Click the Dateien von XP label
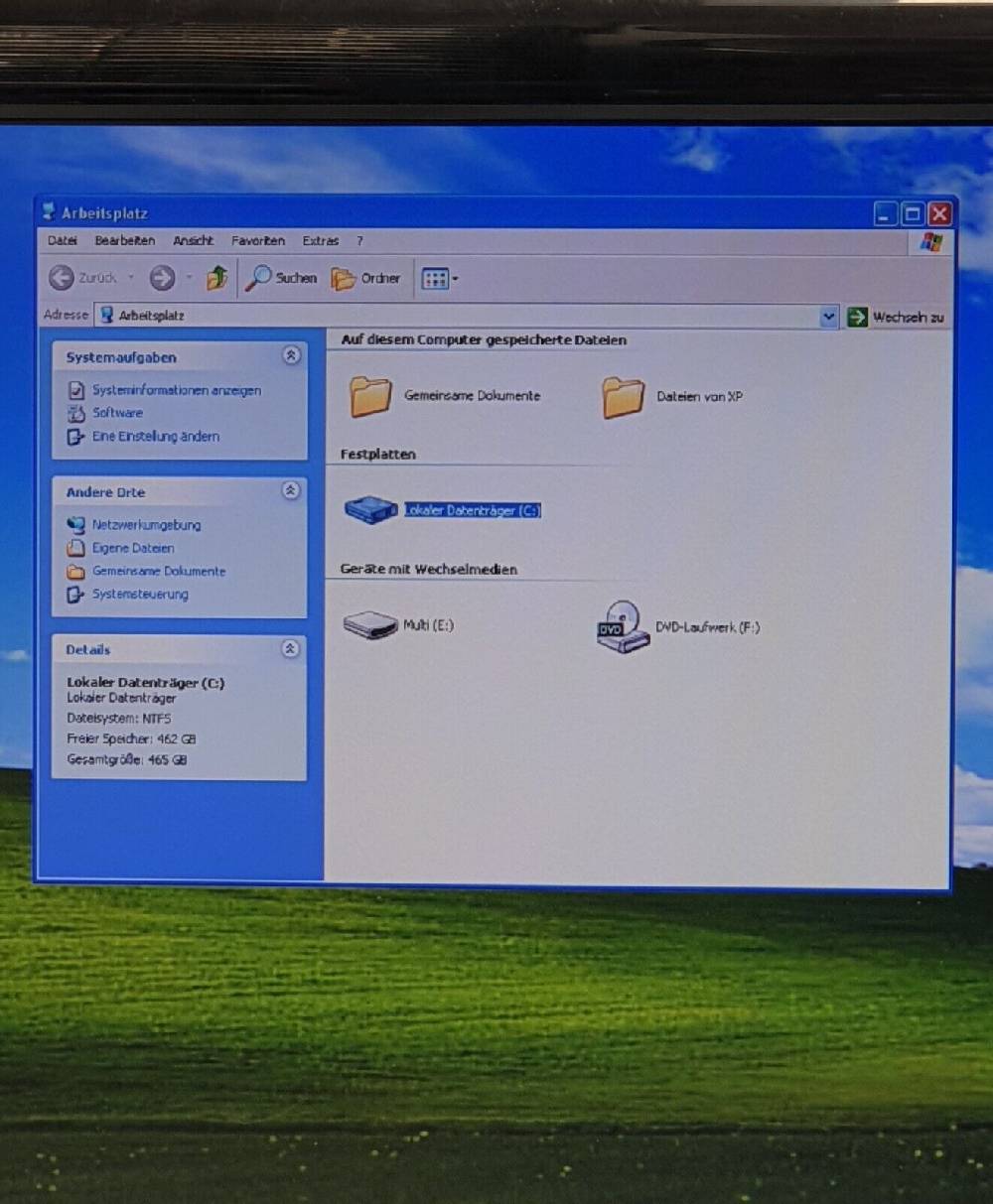Screen dimensions: 993x1204 click(x=699, y=397)
